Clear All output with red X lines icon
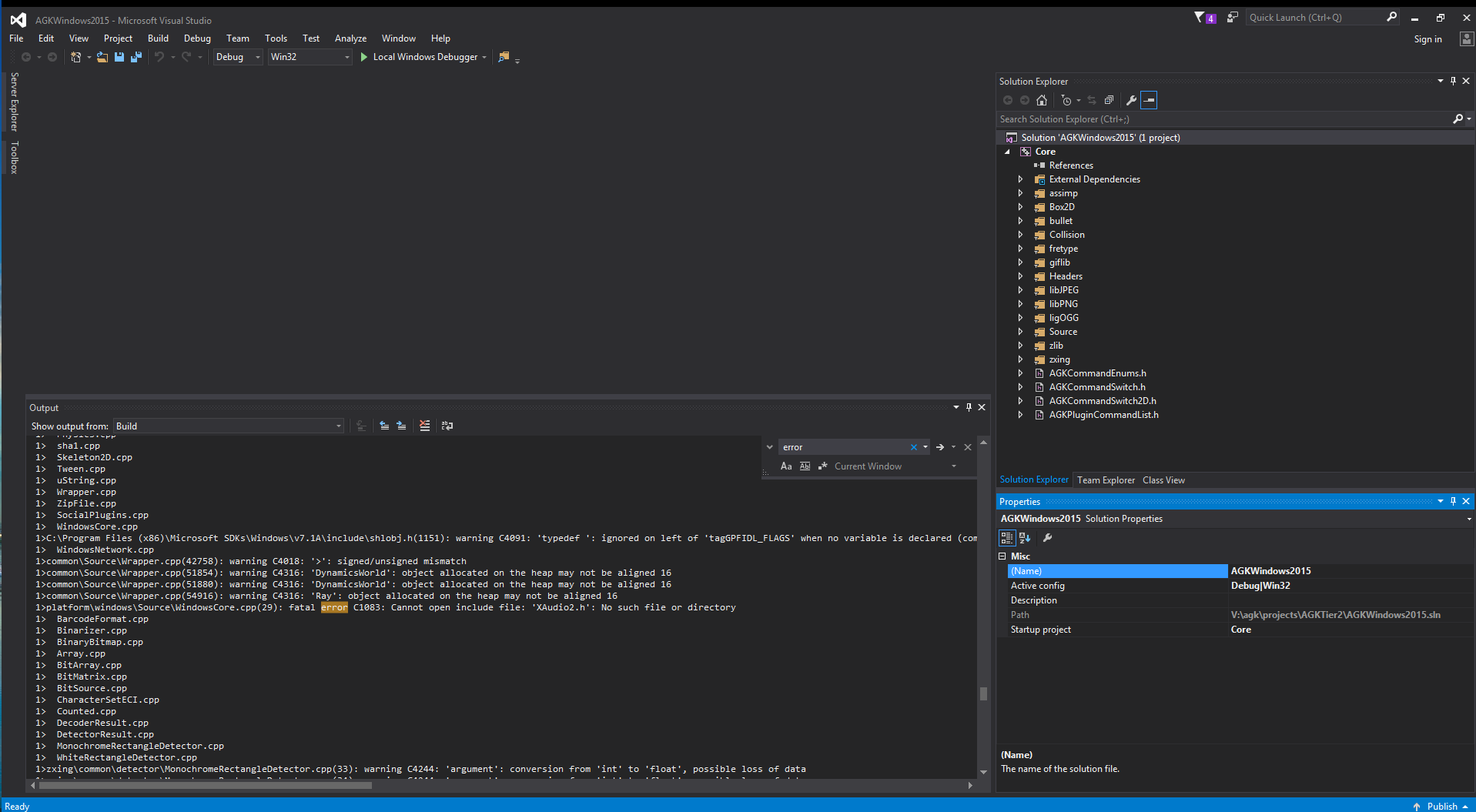The image size is (1476, 812). click(424, 426)
